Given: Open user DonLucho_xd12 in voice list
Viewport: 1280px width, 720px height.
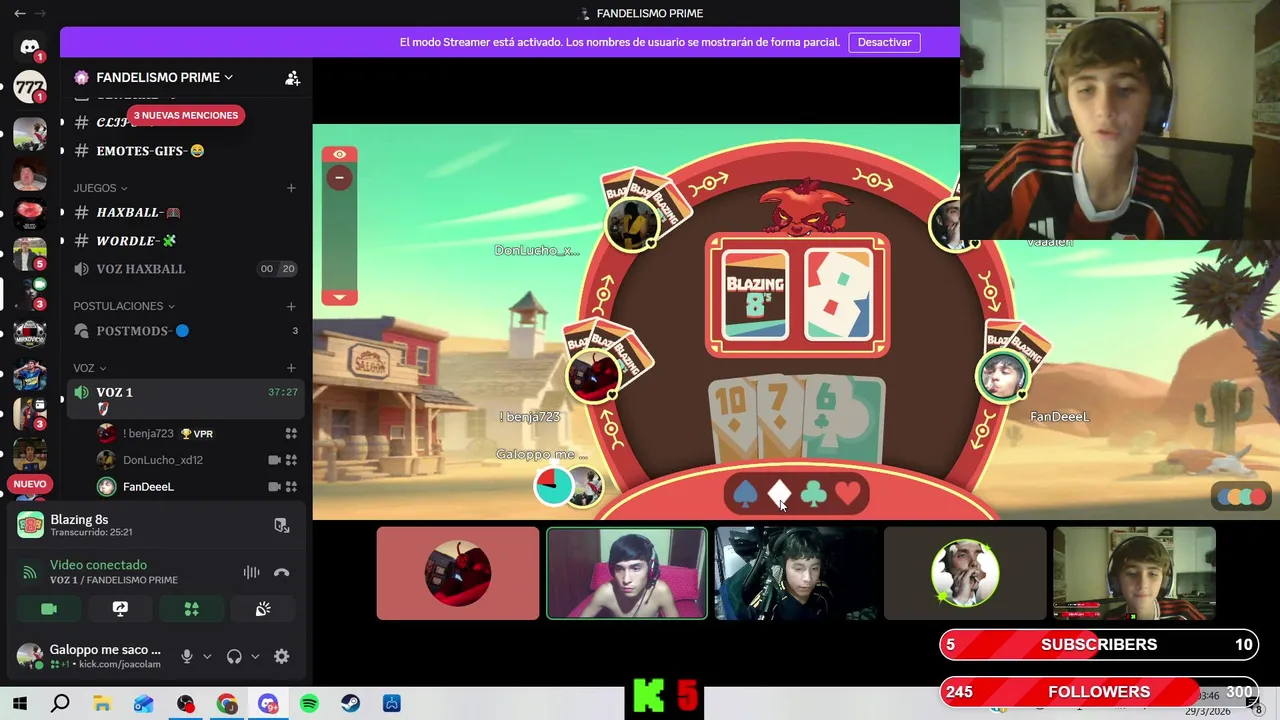Looking at the screenshot, I should pos(162,460).
